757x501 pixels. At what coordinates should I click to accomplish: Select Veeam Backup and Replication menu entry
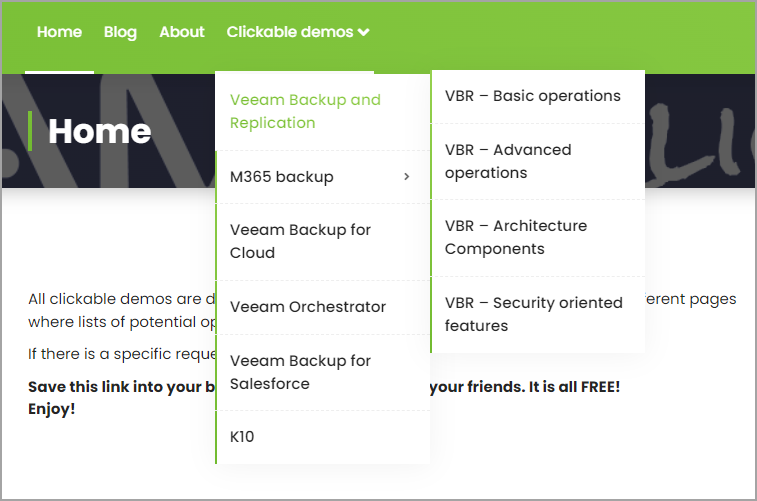322,111
